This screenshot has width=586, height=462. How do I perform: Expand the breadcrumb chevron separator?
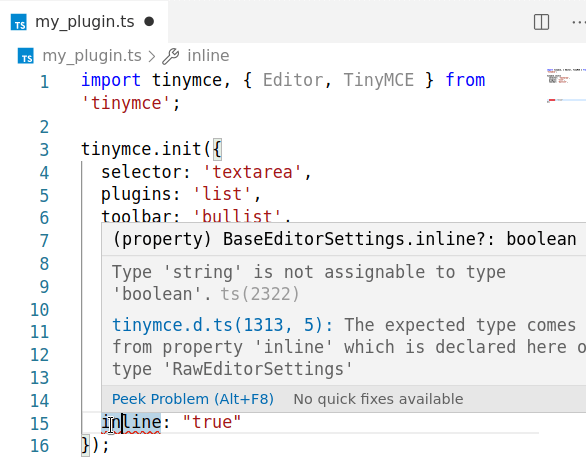click(x=151, y=56)
